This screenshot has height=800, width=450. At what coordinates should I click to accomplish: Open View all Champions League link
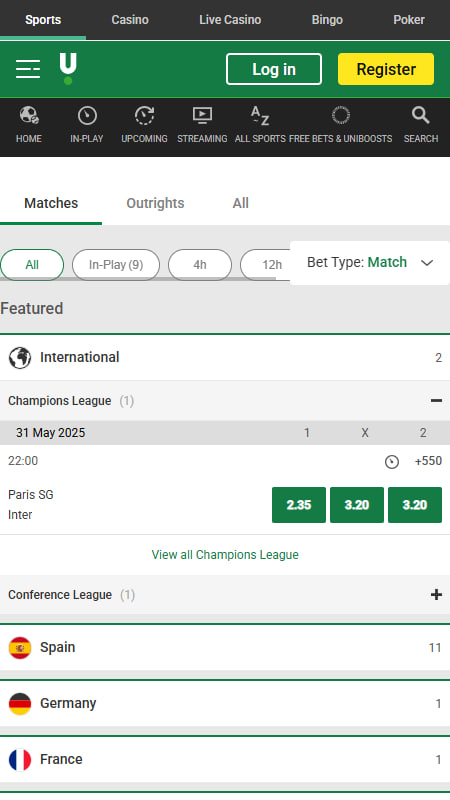point(225,555)
